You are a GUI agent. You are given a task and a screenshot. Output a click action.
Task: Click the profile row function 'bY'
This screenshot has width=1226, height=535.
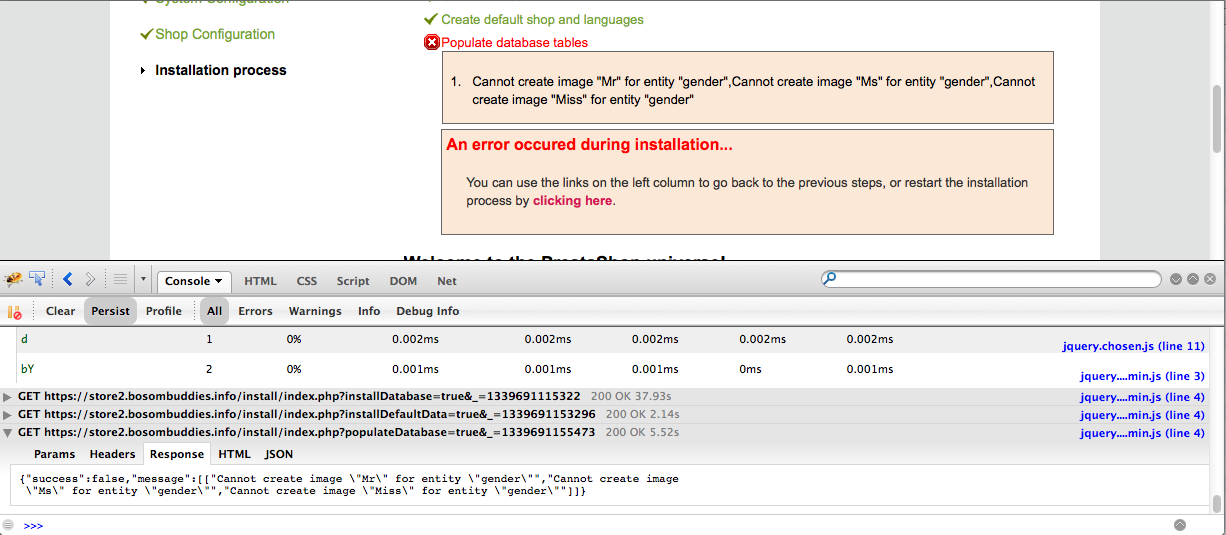tap(26, 369)
